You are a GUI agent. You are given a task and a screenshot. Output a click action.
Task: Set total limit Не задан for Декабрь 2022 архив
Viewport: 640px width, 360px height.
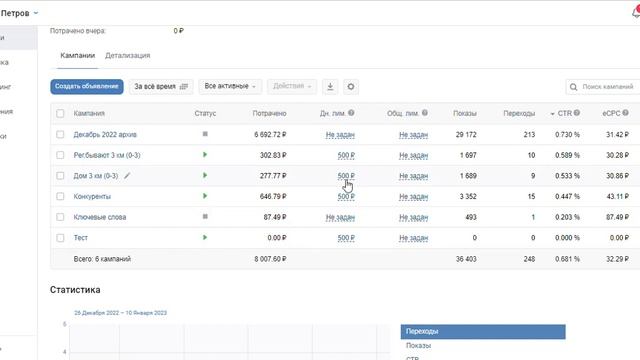(413, 135)
